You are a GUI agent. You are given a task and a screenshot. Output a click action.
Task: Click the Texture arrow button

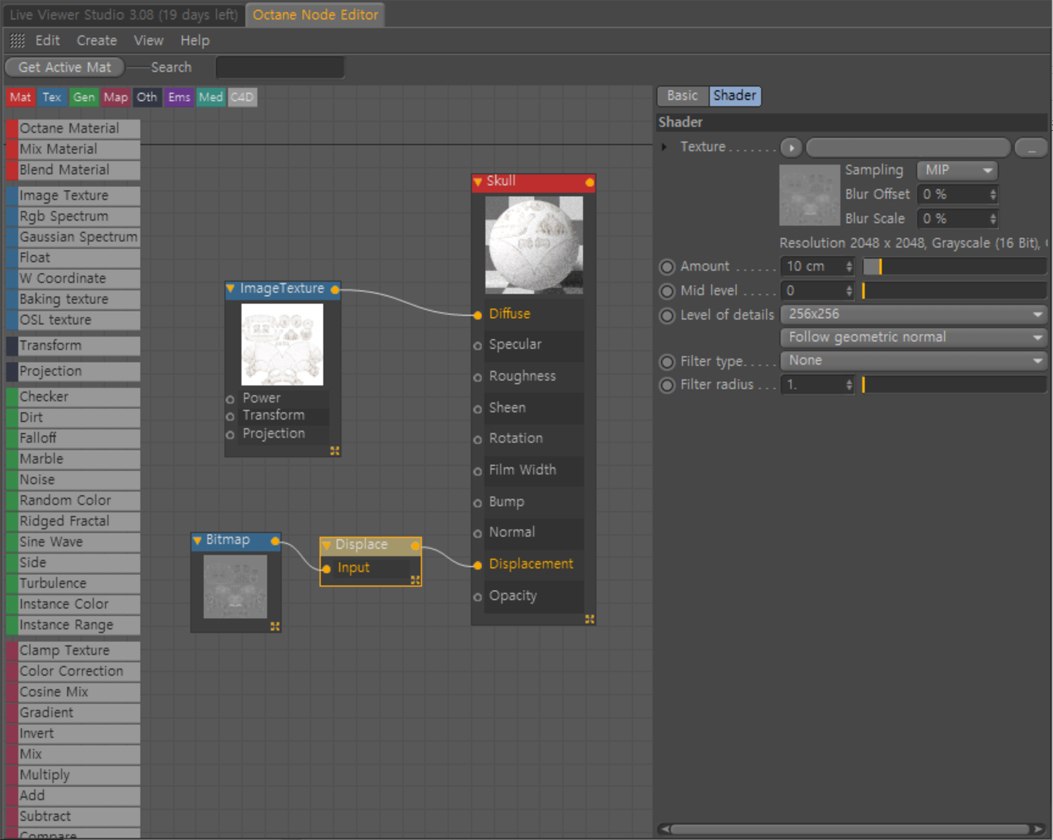click(x=791, y=148)
